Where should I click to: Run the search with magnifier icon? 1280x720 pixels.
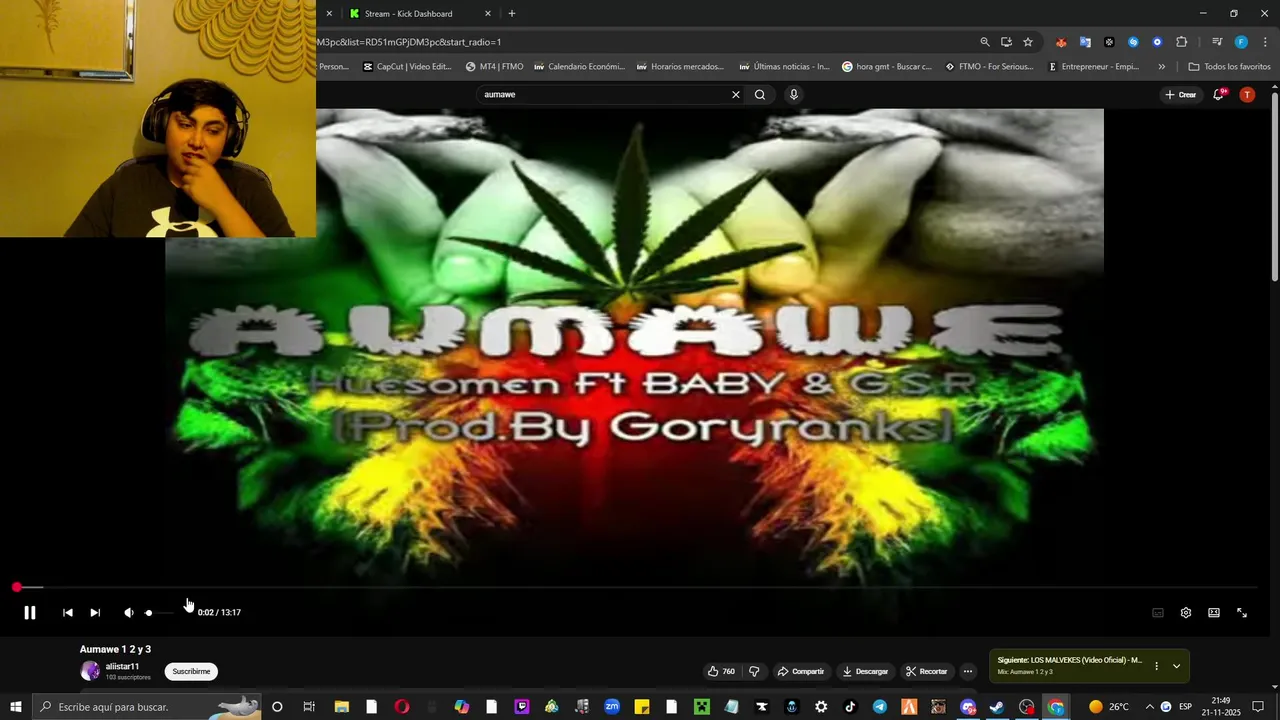[x=760, y=95]
